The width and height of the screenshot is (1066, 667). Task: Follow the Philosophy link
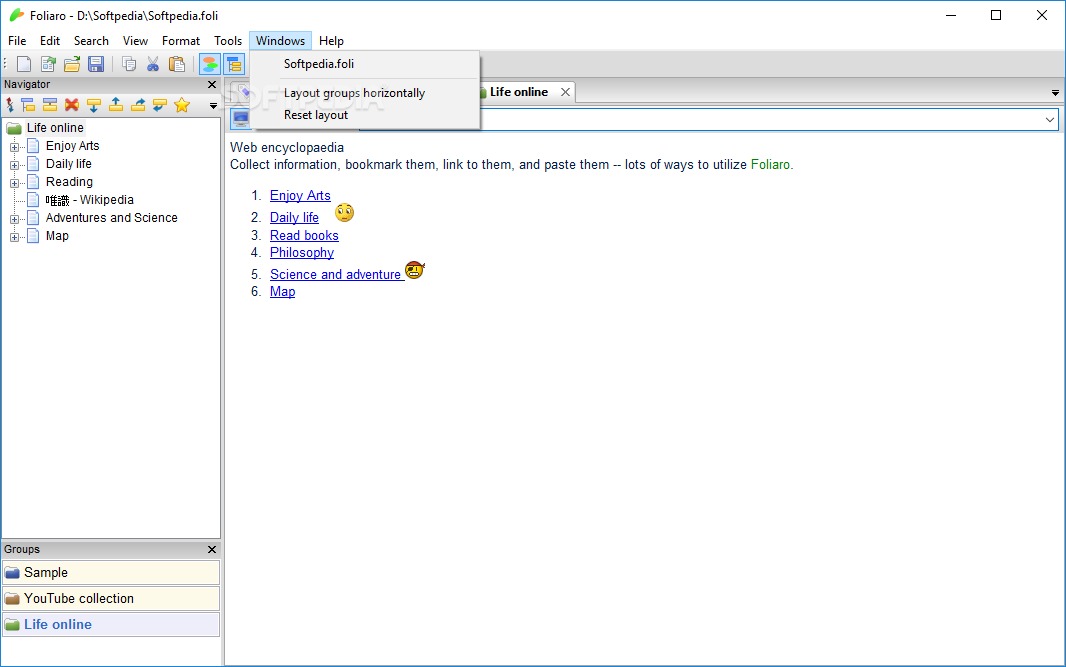(x=302, y=253)
